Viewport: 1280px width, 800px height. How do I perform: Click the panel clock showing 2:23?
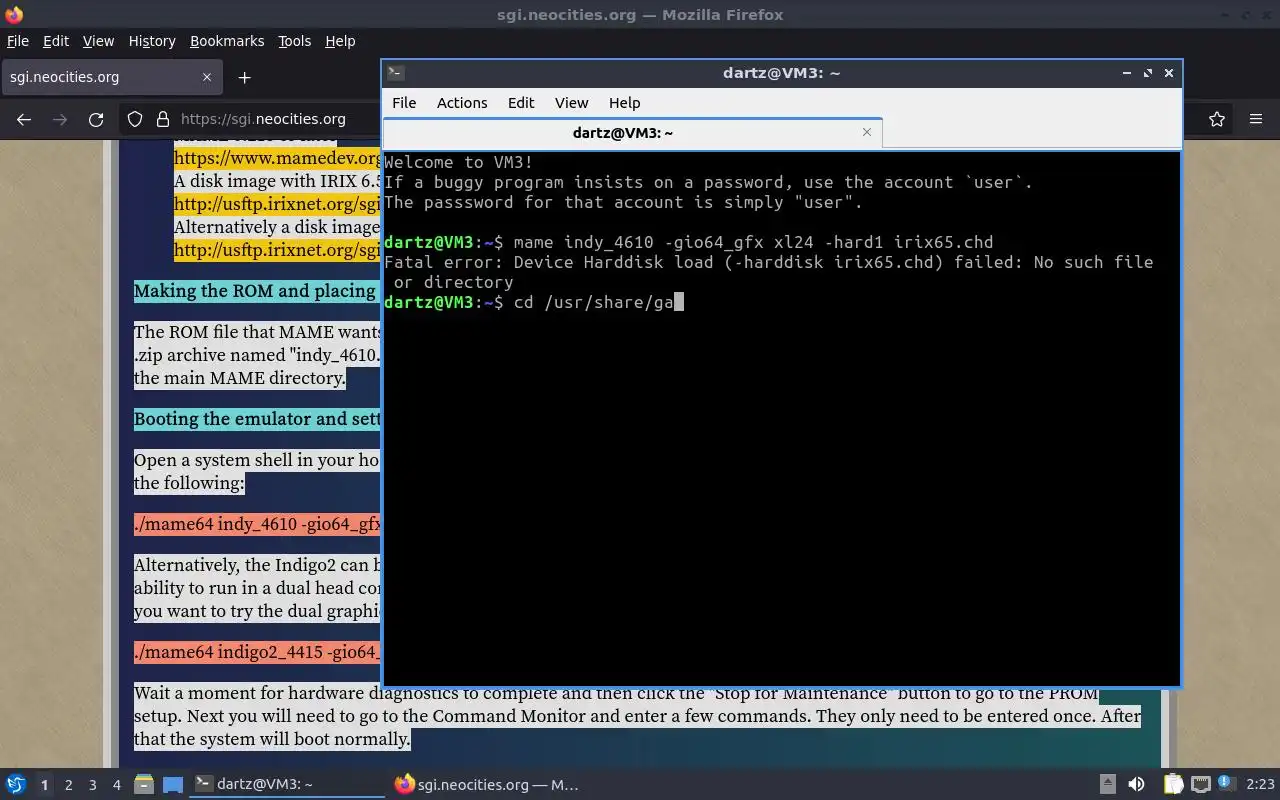tap(1260, 785)
